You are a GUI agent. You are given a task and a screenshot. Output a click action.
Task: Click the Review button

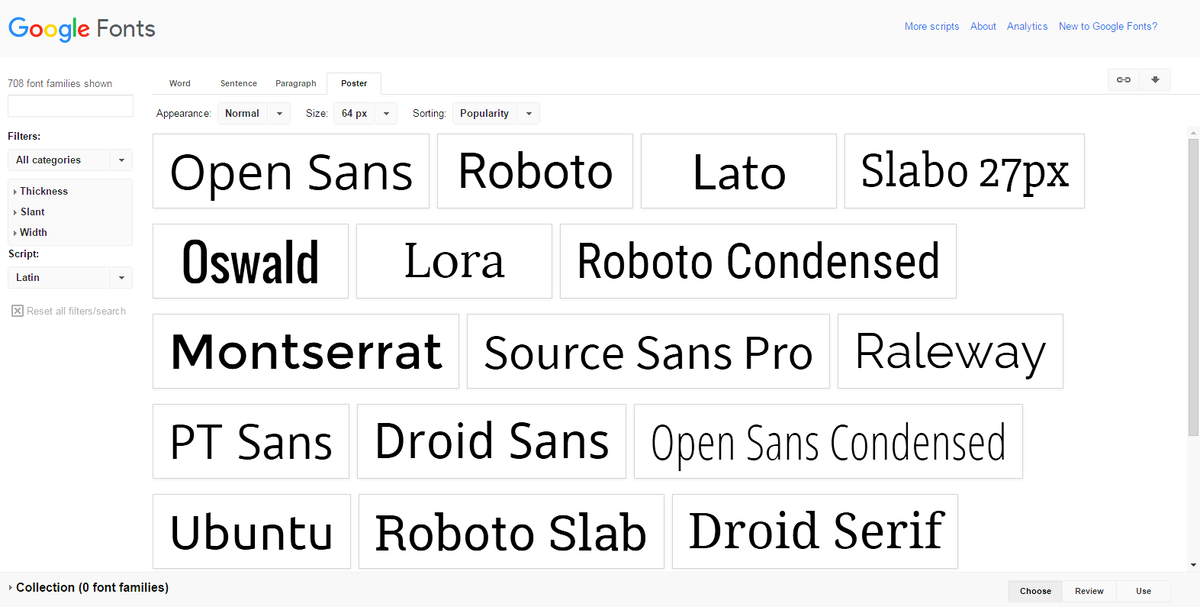(1089, 591)
